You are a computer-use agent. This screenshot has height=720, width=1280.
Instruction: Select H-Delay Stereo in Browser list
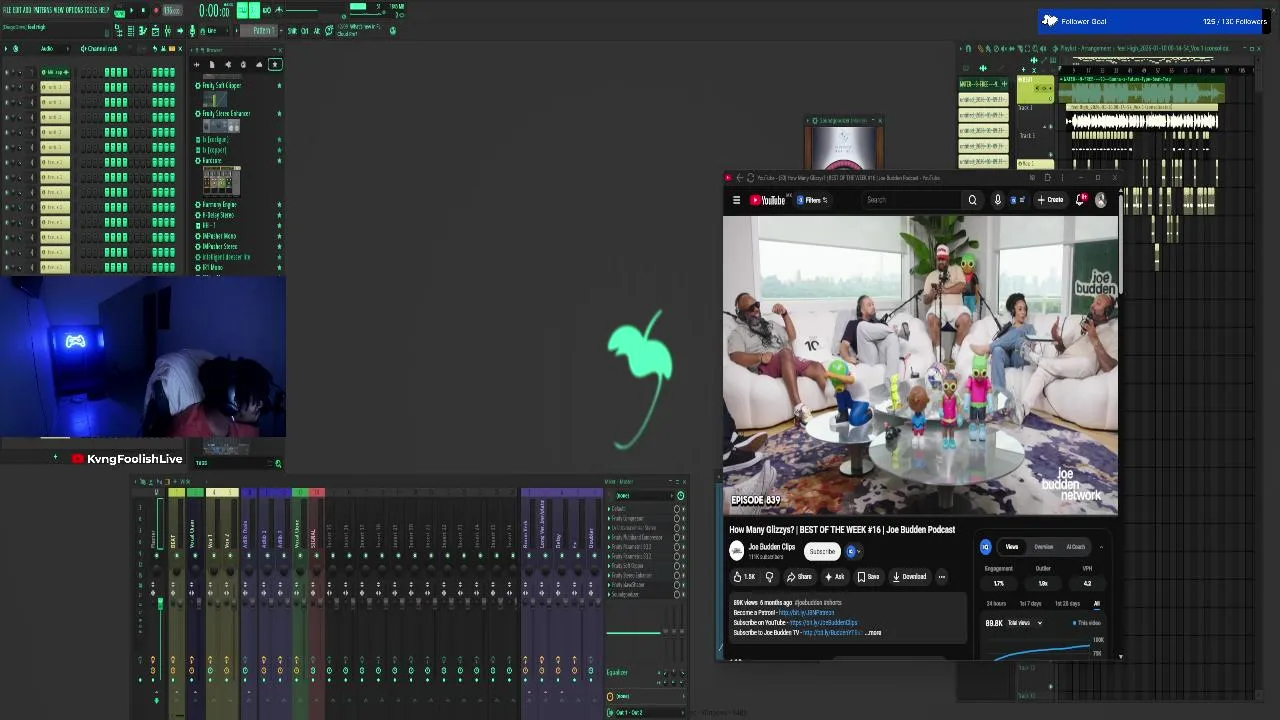[x=218, y=215]
